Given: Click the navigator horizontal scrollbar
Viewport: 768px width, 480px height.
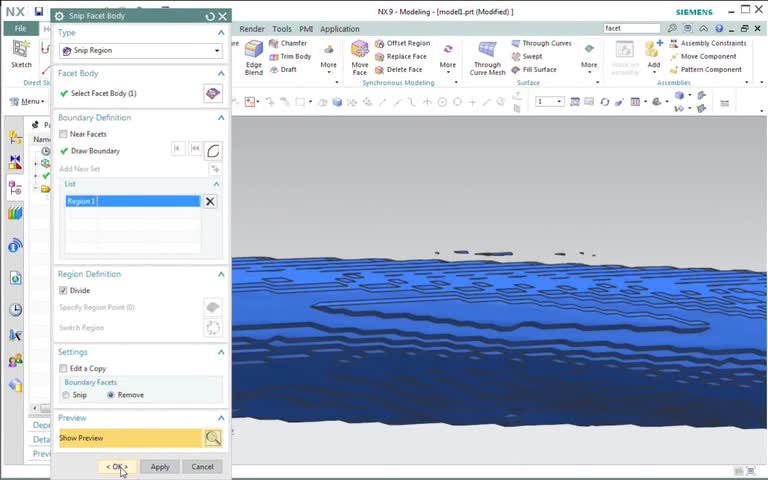Looking at the screenshot, I should [x=41, y=408].
